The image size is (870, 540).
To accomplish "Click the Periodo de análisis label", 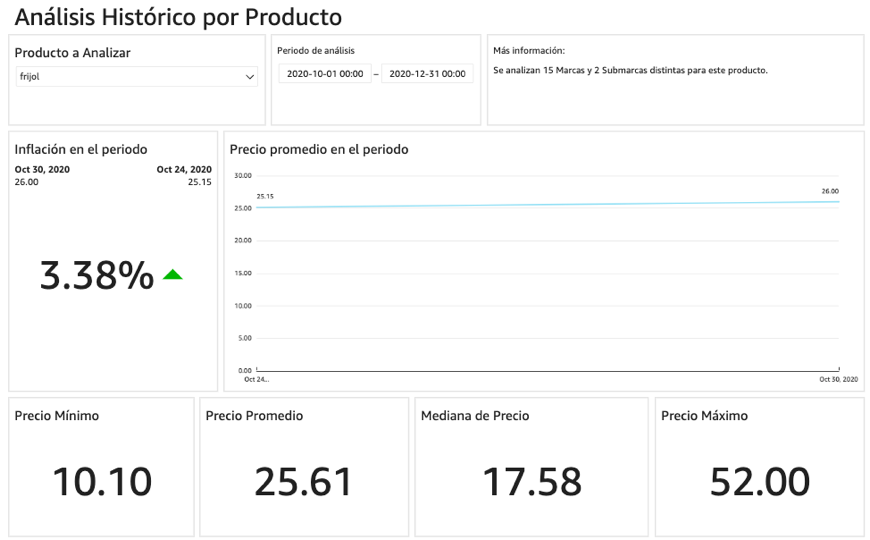I will coord(316,51).
